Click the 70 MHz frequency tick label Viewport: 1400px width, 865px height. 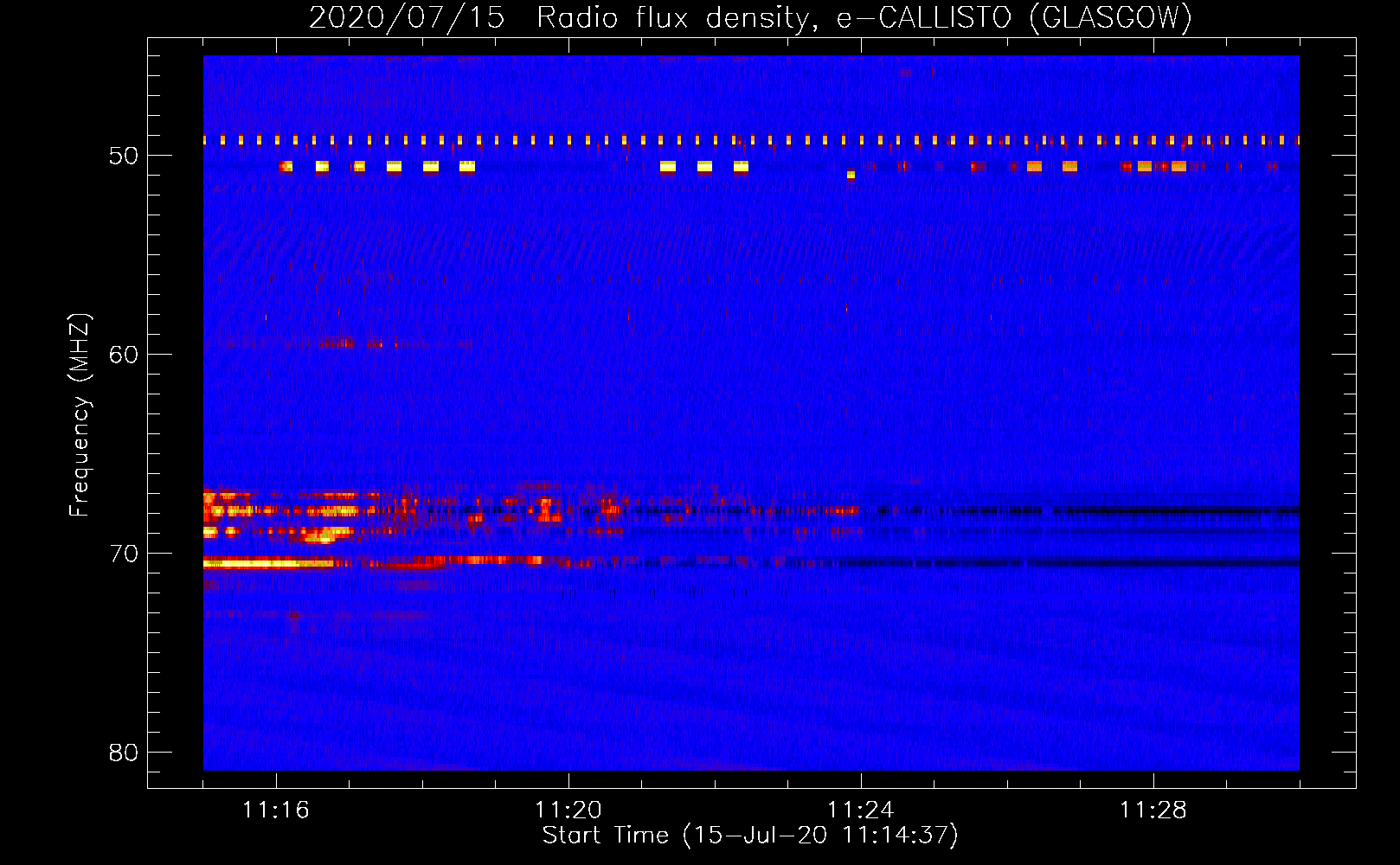pyautogui.click(x=124, y=554)
